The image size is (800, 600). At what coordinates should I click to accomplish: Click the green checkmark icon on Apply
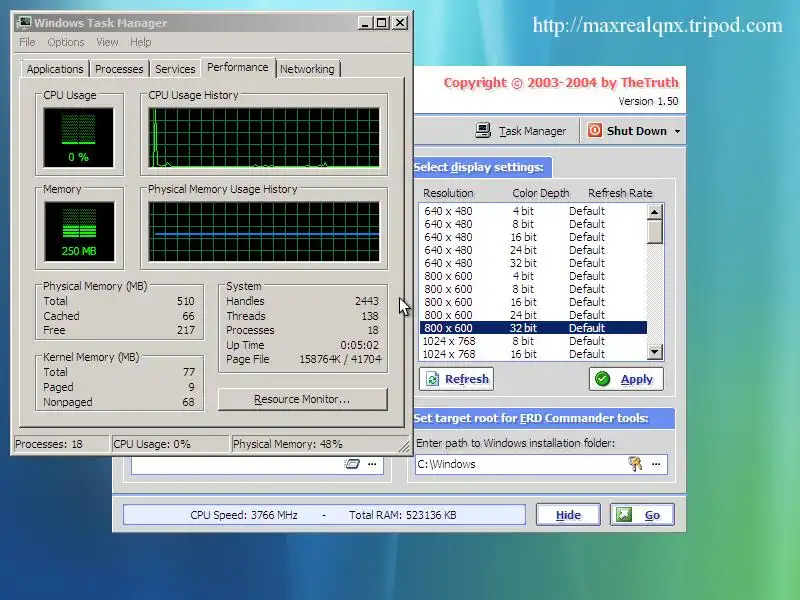click(603, 379)
